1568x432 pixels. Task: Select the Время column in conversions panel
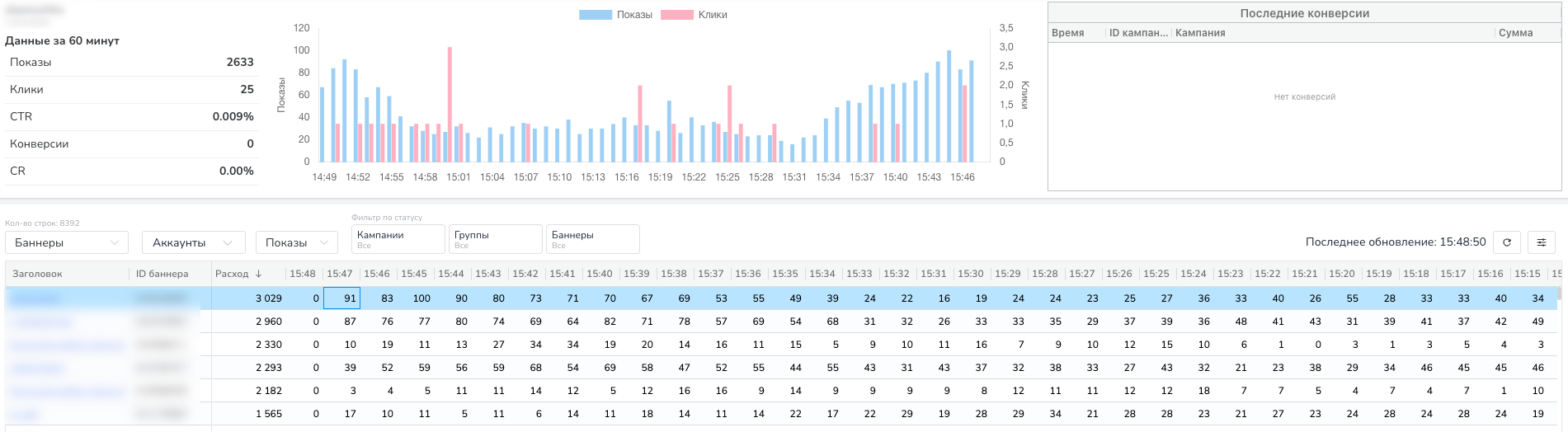(1068, 33)
